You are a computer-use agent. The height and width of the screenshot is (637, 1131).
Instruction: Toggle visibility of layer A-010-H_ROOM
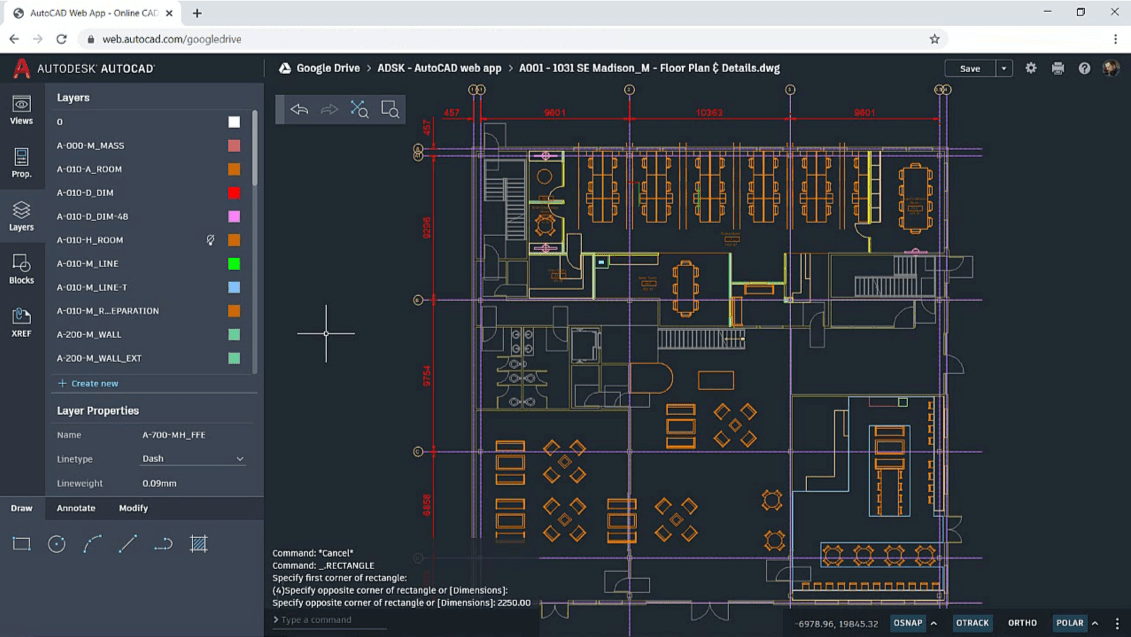click(x=209, y=239)
